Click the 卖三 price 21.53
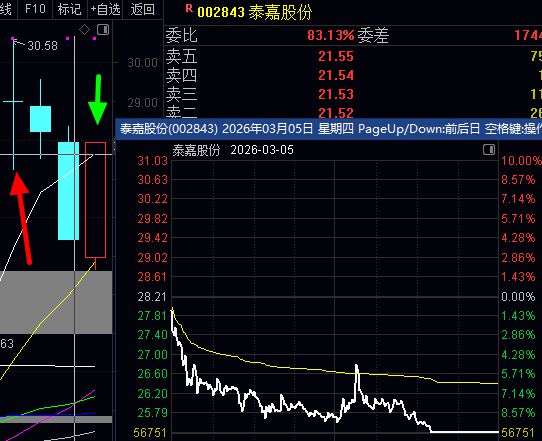542x441 pixels. tap(336, 94)
